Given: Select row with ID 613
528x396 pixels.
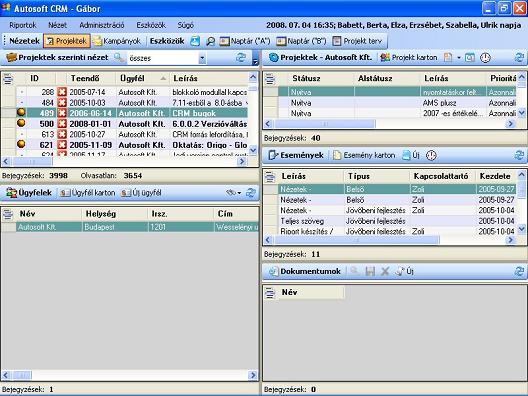Looking at the screenshot, I should (x=132, y=134).
